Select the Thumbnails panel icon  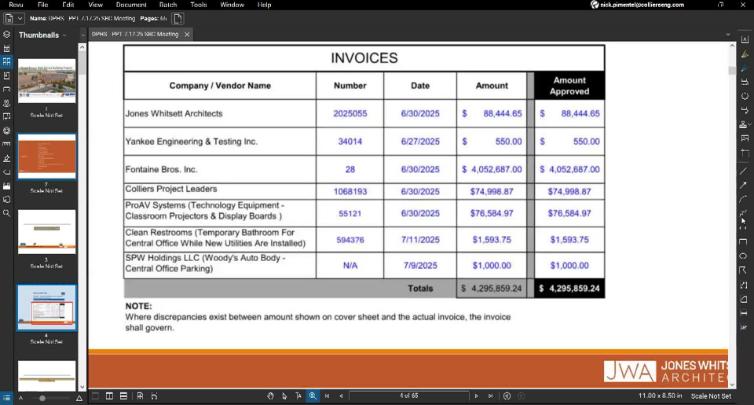point(6,62)
